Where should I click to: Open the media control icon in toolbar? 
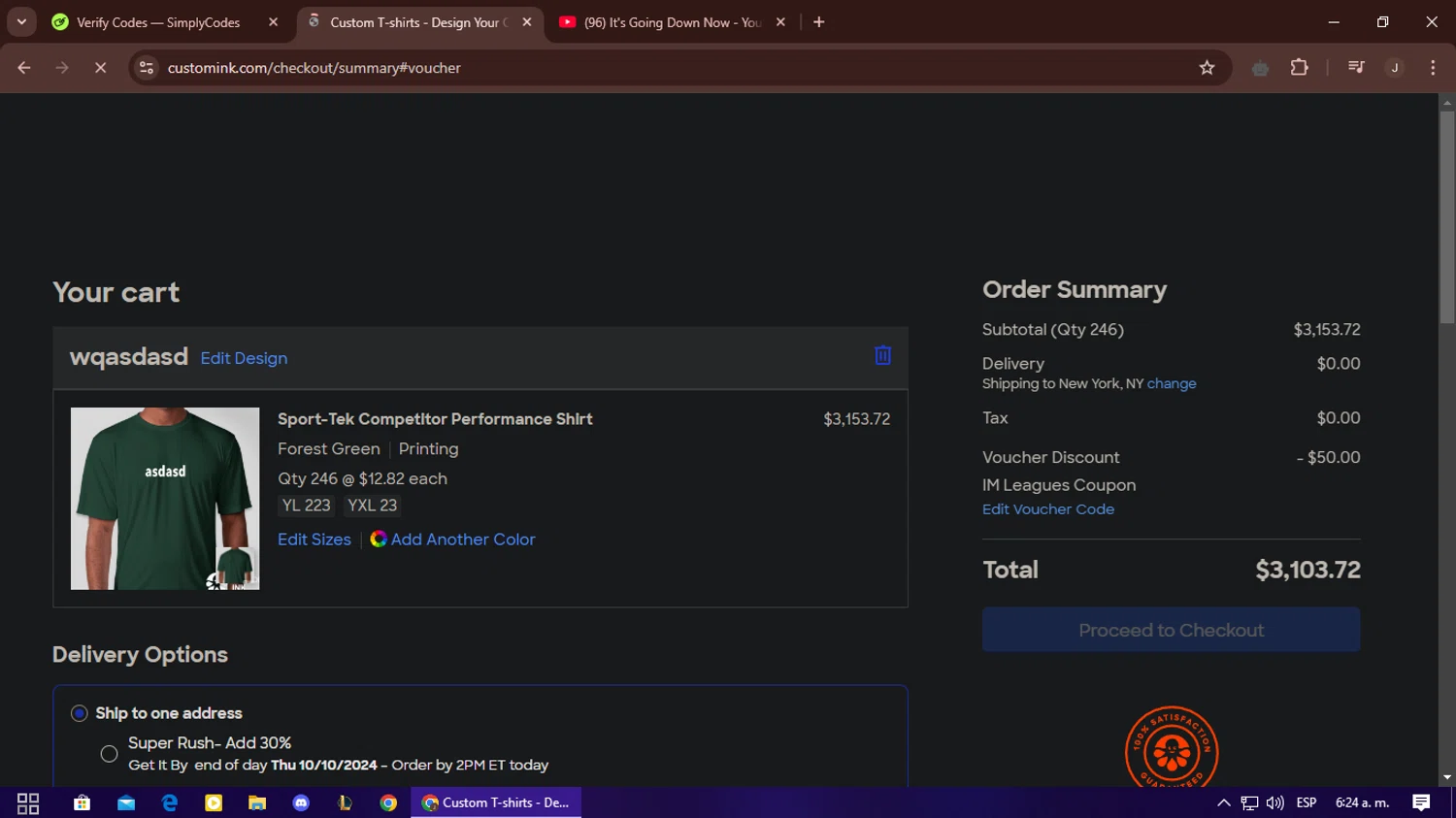[x=1356, y=68]
